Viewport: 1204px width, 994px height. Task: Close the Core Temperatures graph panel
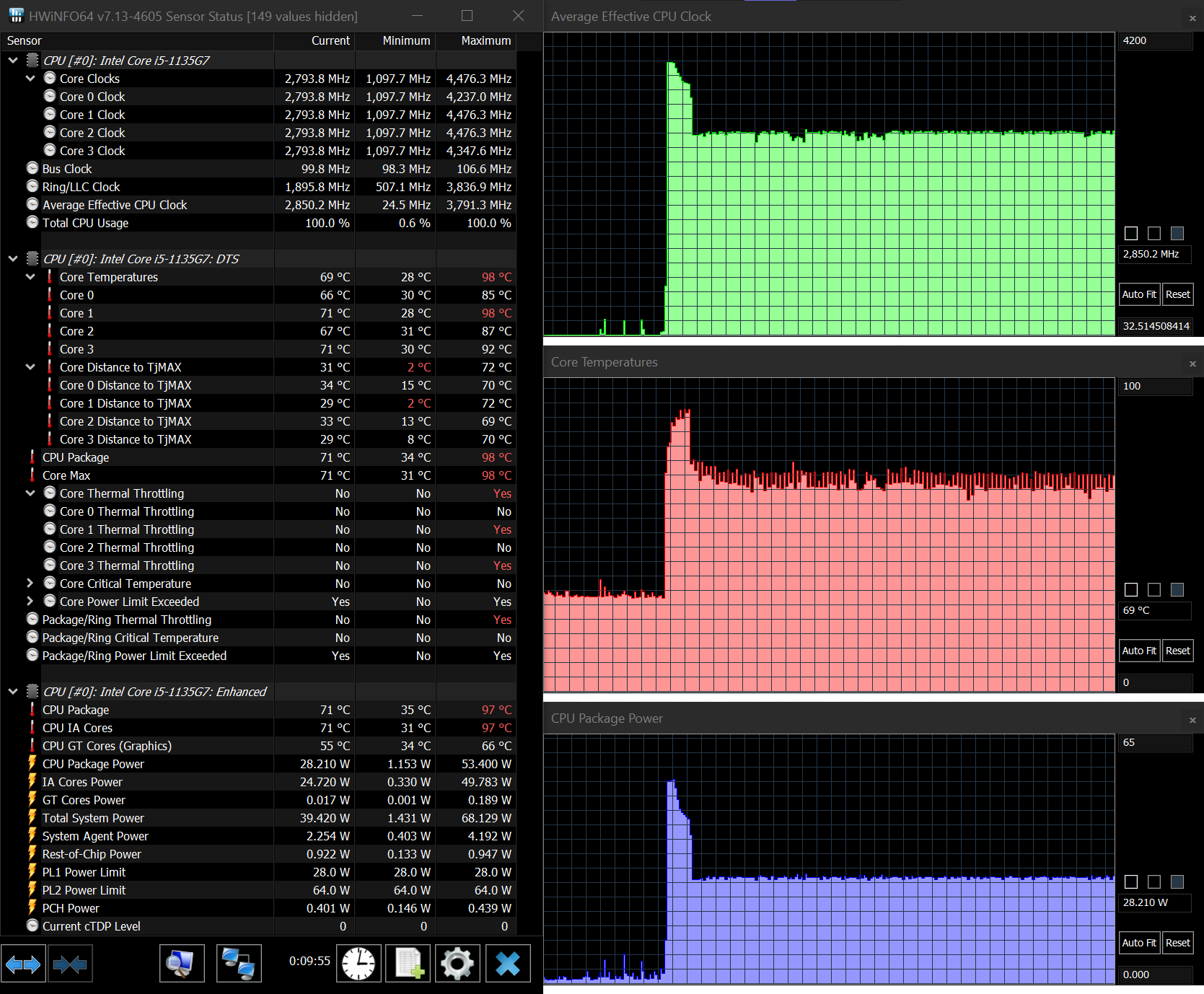coord(1192,364)
